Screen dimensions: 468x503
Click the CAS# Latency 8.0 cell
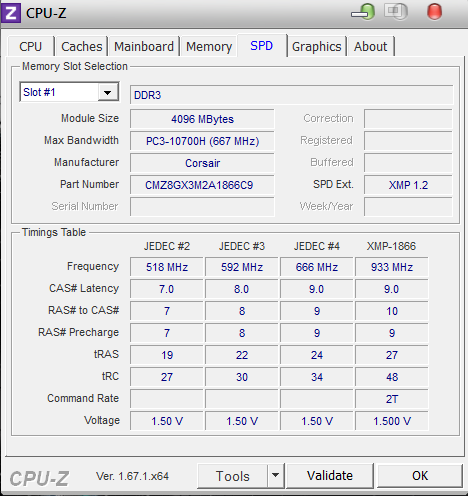[242, 289]
